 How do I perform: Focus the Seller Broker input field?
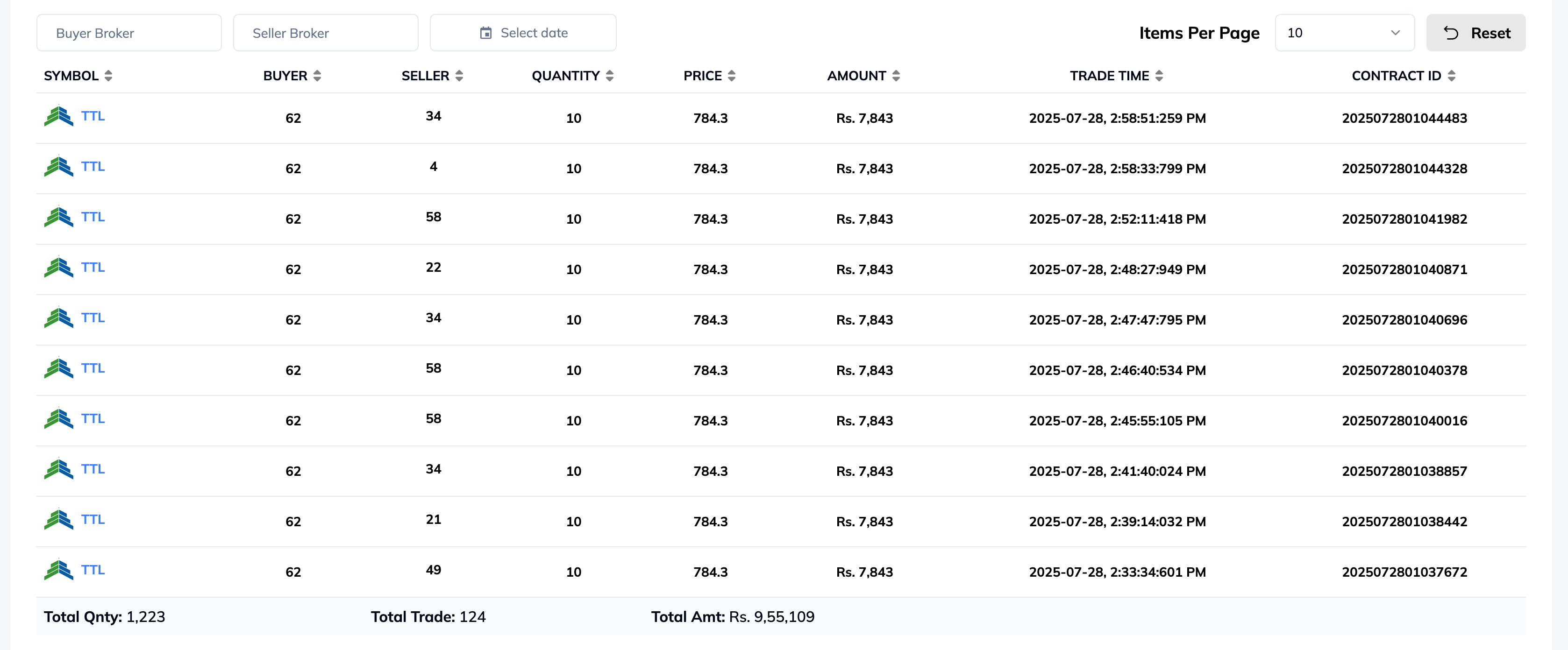326,33
